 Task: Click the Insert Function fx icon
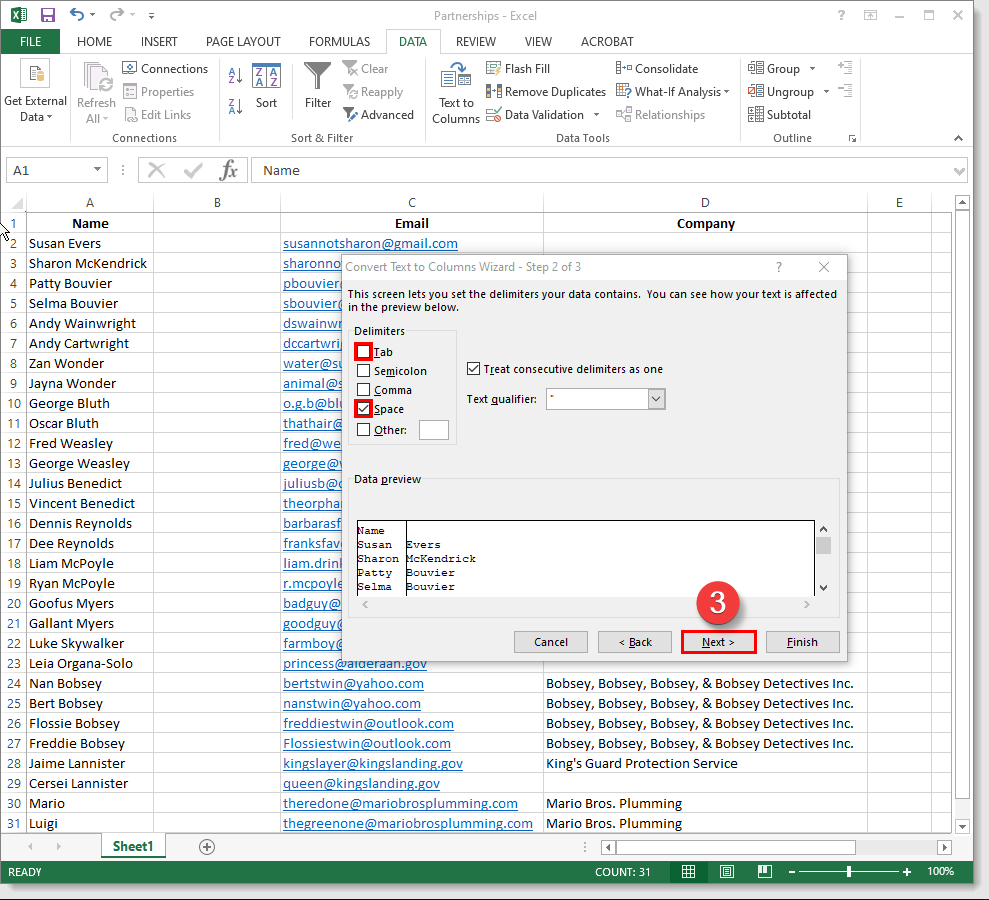228,170
